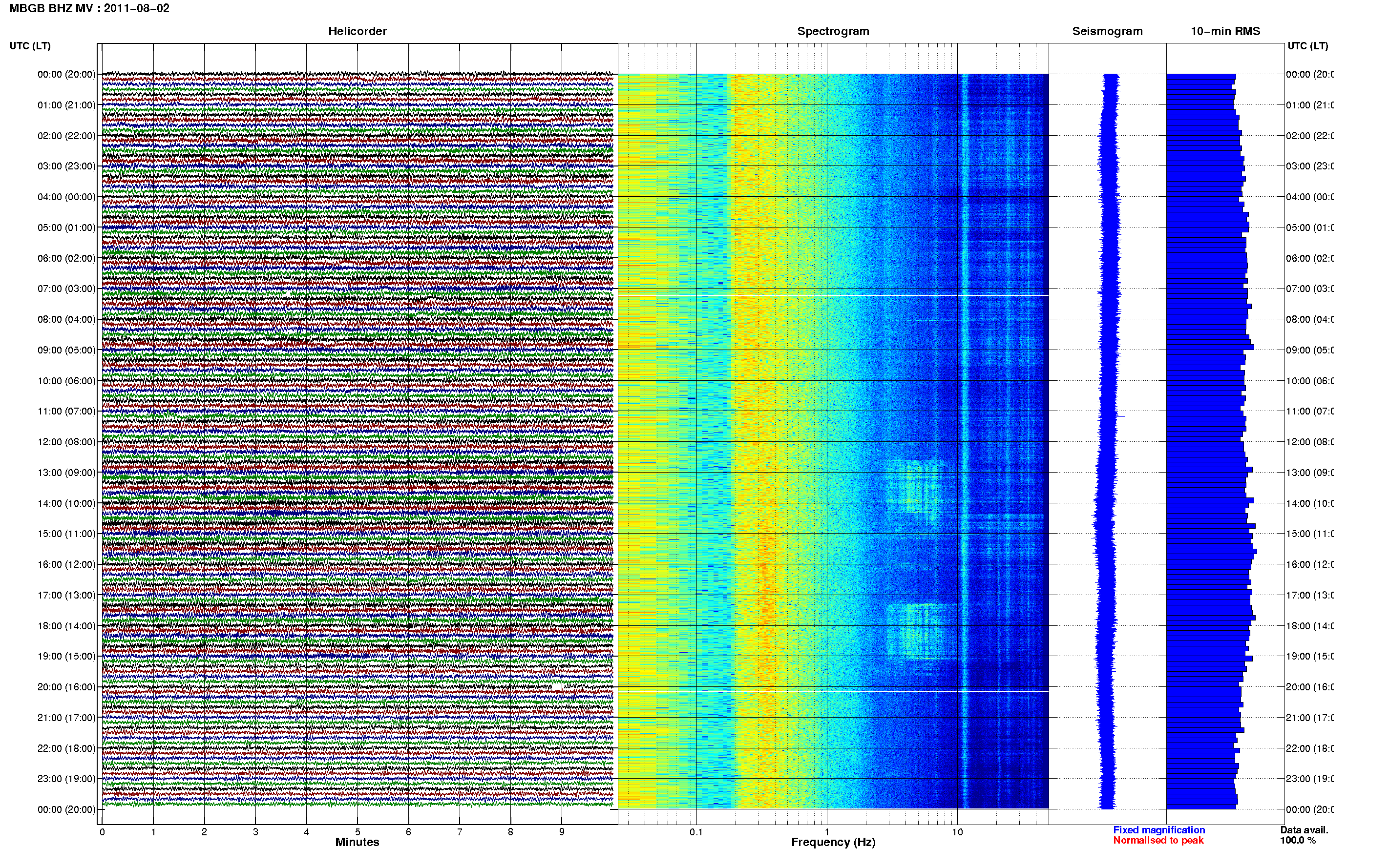Click minute tick label '5' under helicorder
1389x868 pixels.
pos(357,832)
